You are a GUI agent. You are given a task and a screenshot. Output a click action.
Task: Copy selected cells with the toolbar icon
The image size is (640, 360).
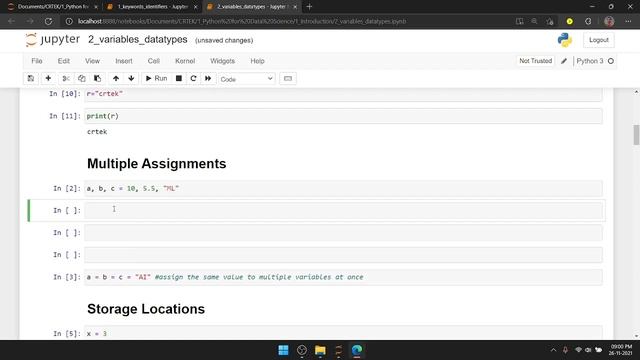click(82, 78)
